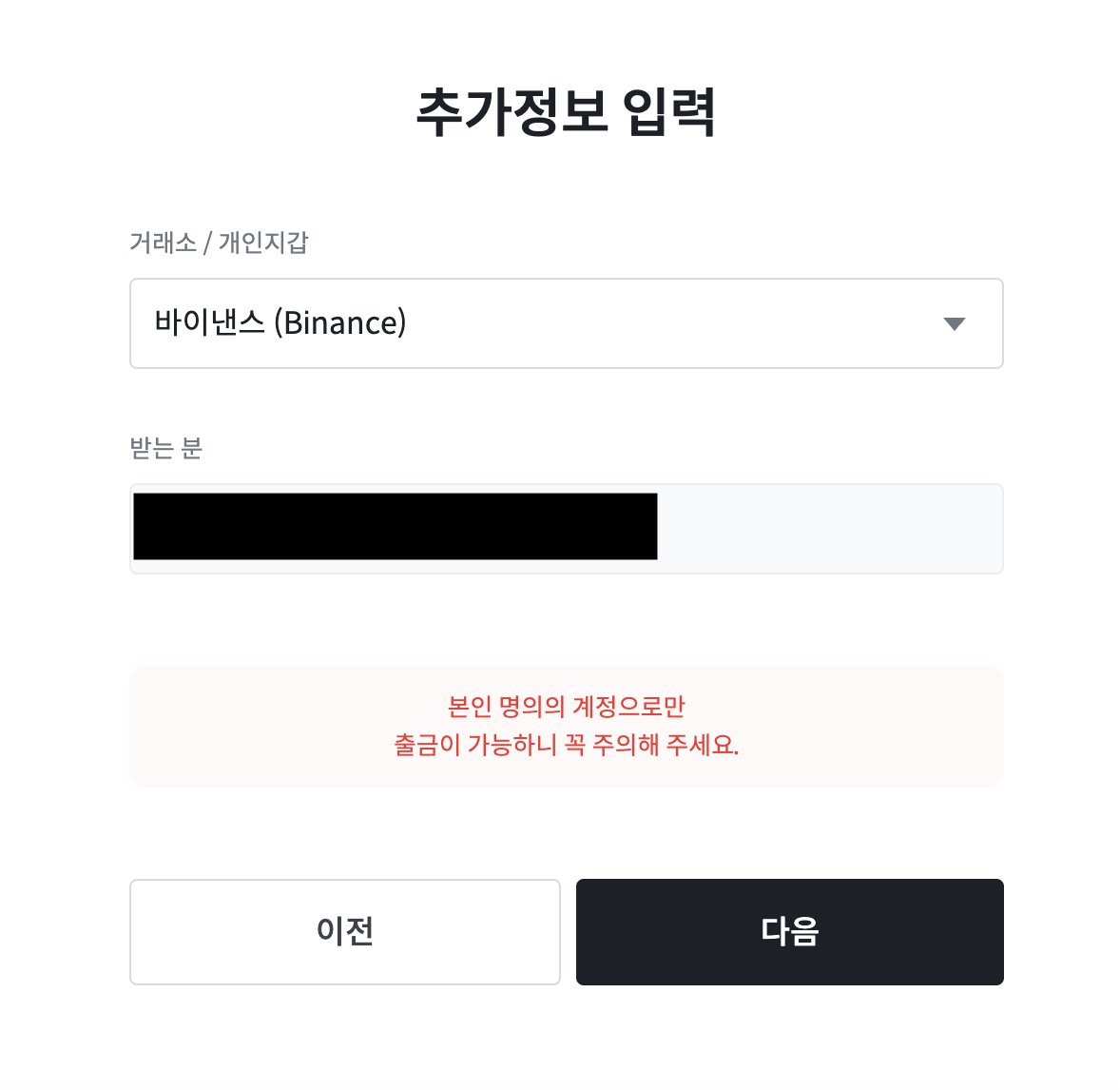Open the 바이낸스 (Binance) exchange dropdown

click(x=566, y=323)
